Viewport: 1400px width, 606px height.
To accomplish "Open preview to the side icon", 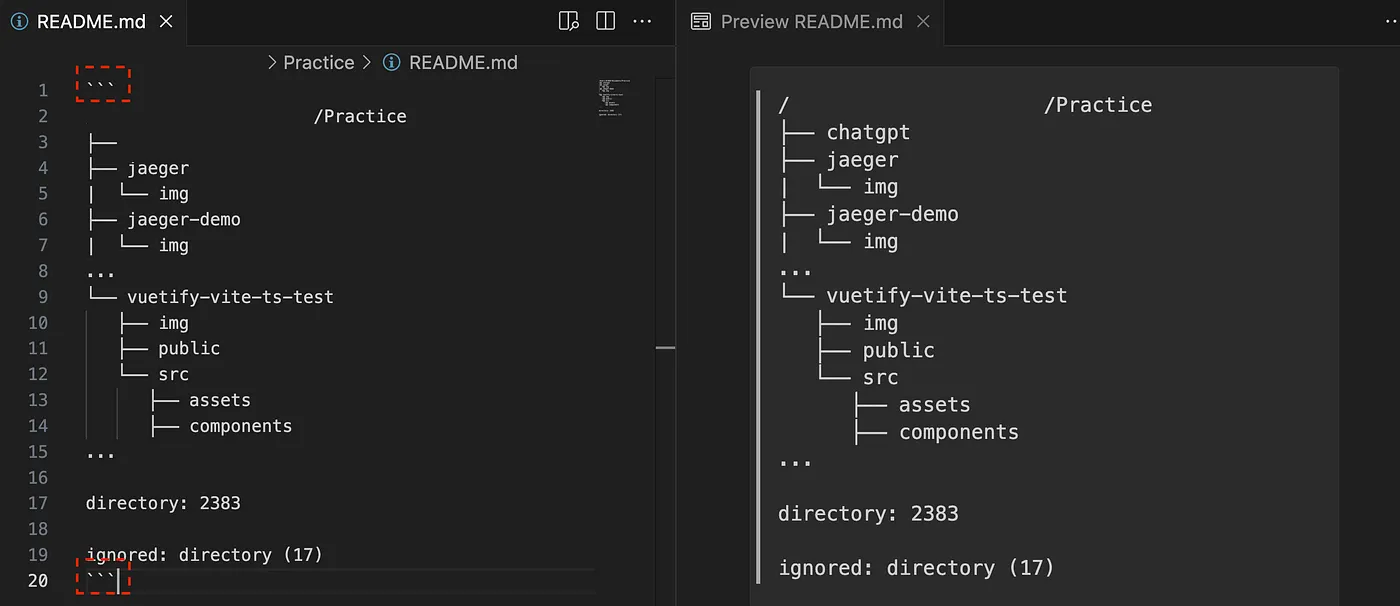I will (568, 21).
